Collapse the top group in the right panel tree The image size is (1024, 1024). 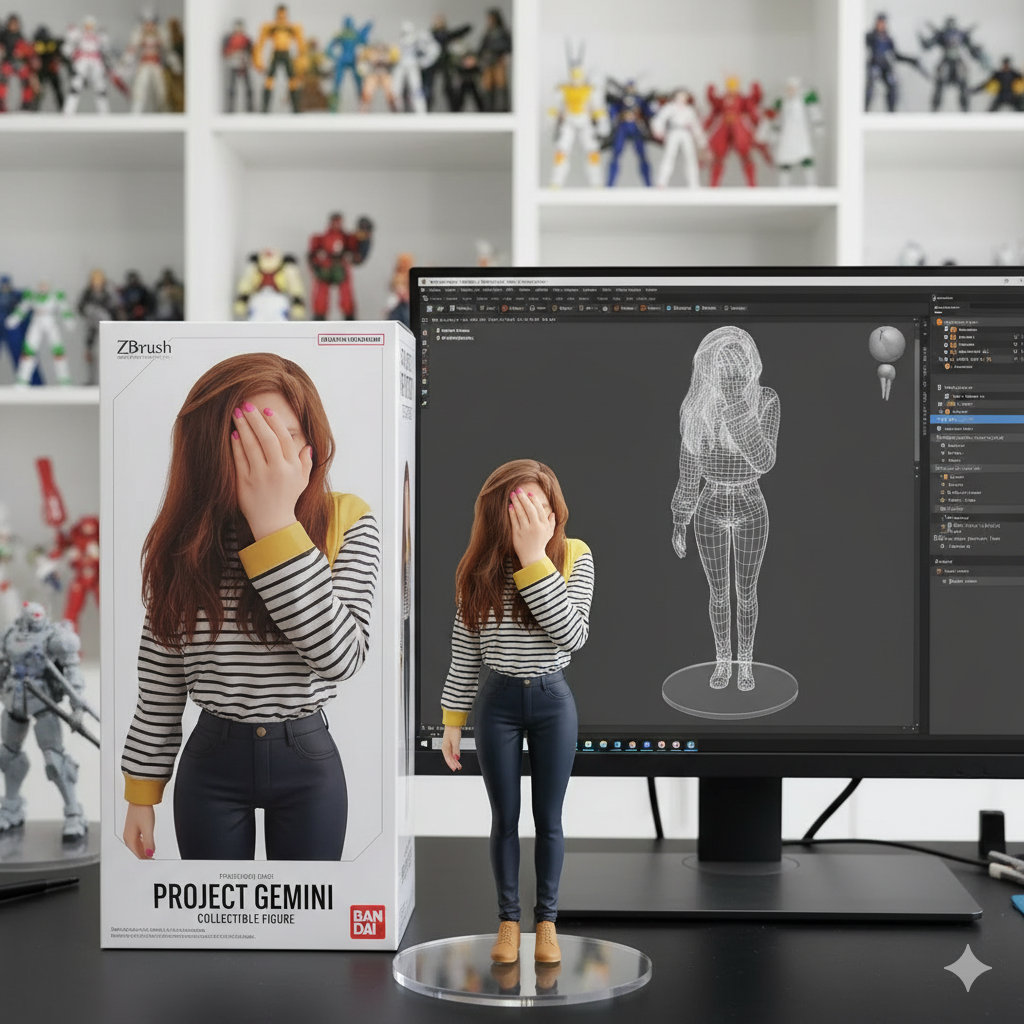point(937,321)
